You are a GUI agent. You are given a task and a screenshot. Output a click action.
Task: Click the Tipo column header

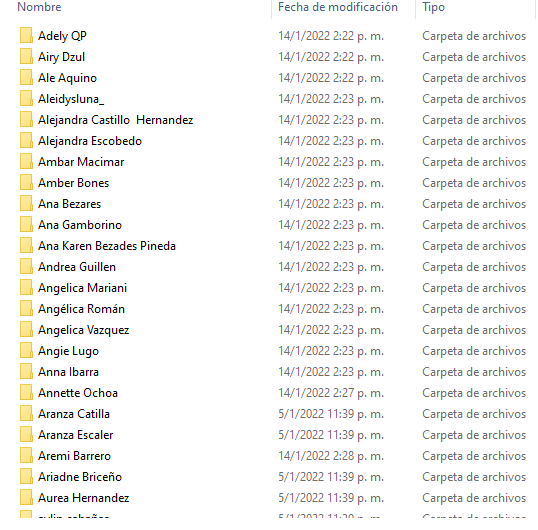point(433,7)
